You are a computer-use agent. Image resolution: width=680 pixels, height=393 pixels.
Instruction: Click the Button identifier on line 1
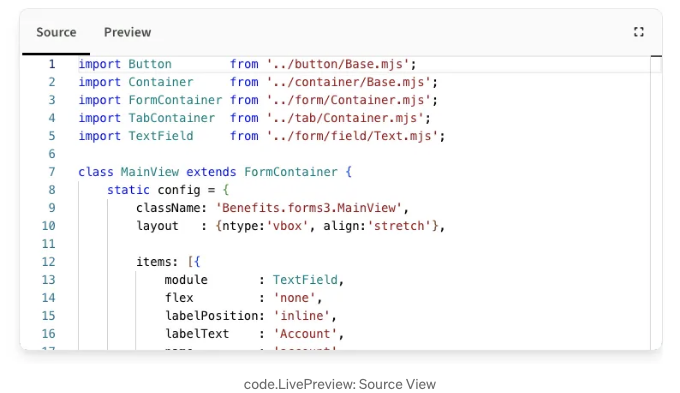[x=150, y=64]
